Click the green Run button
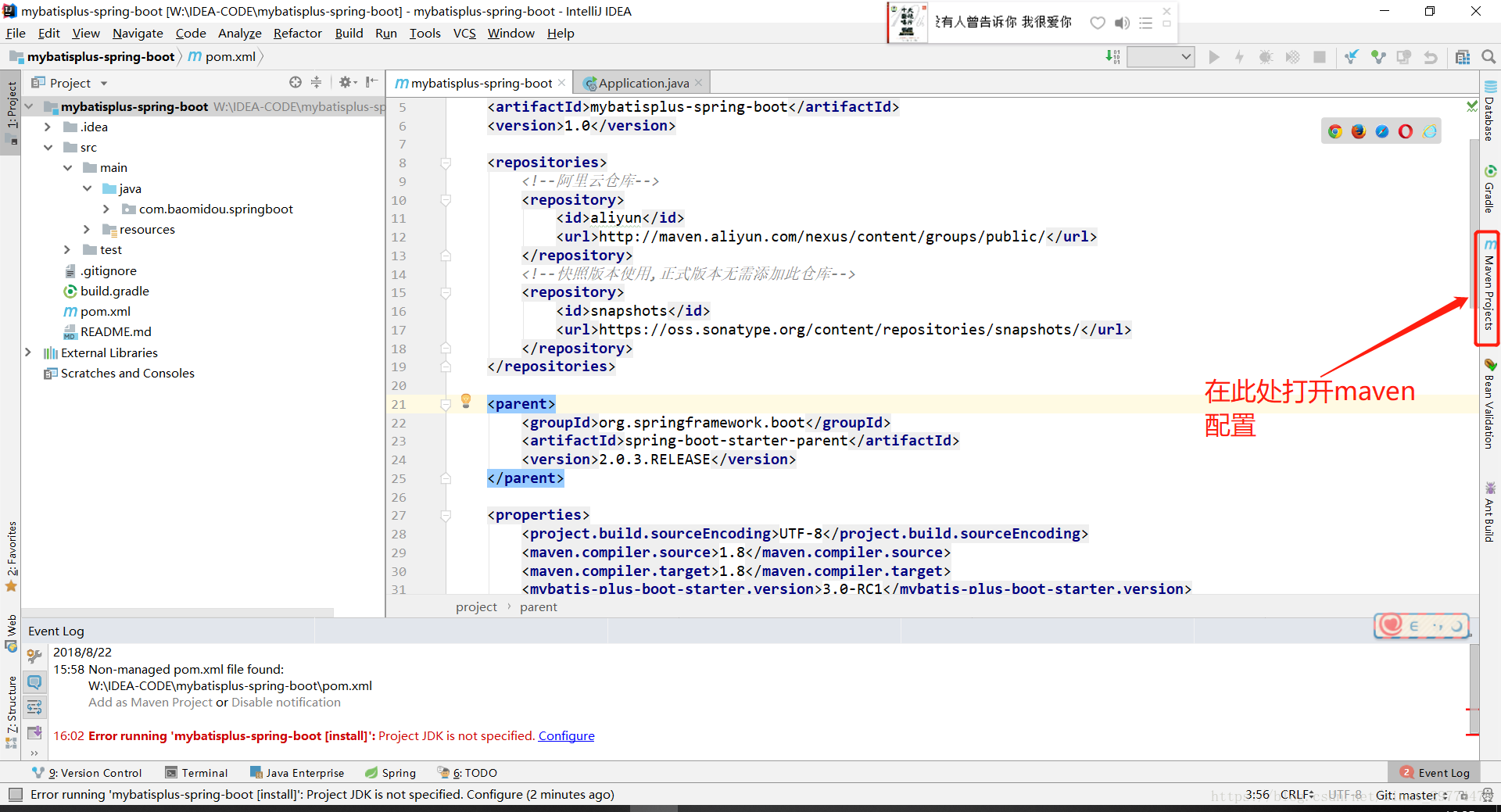The height and width of the screenshot is (812, 1501). coord(1213,57)
